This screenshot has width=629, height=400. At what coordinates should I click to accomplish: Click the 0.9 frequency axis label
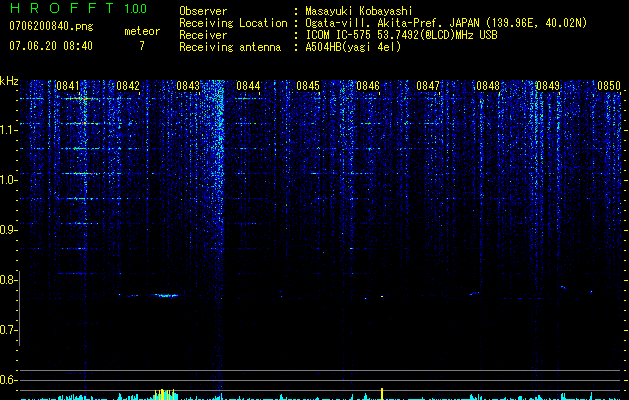tap(8, 230)
